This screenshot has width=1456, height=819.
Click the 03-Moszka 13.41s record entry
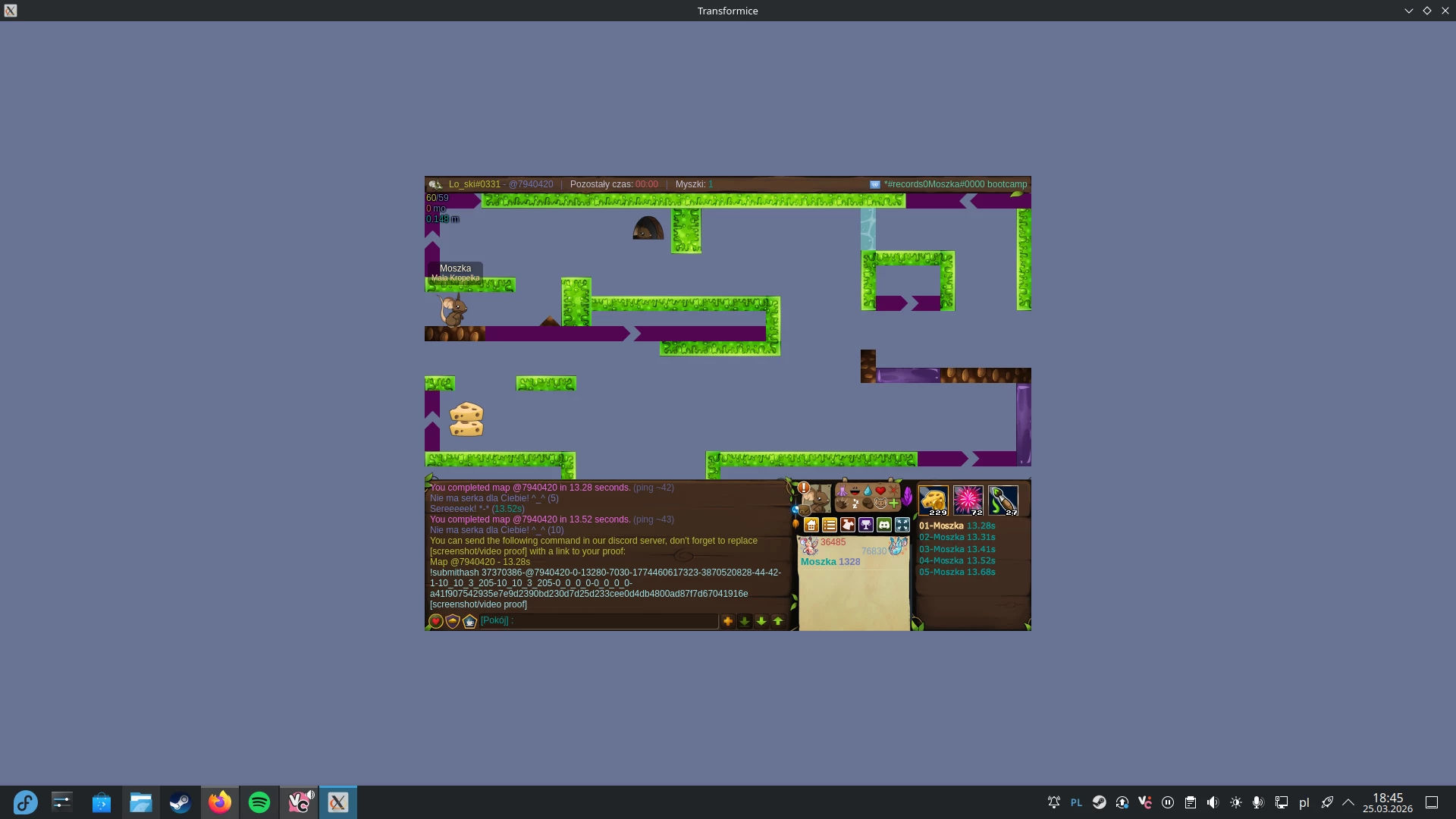pyautogui.click(x=957, y=549)
